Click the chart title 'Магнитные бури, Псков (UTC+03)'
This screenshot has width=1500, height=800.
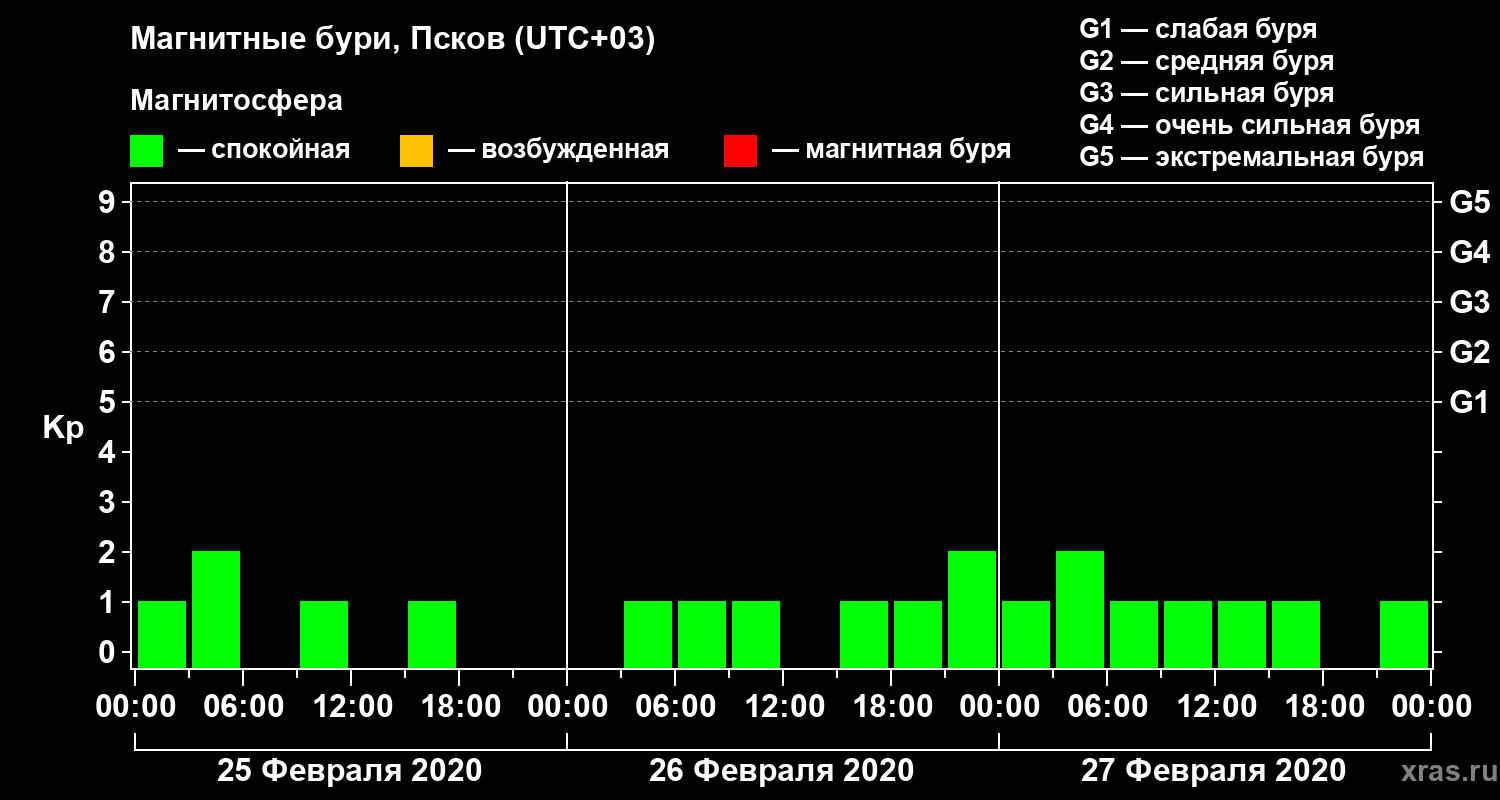click(393, 40)
